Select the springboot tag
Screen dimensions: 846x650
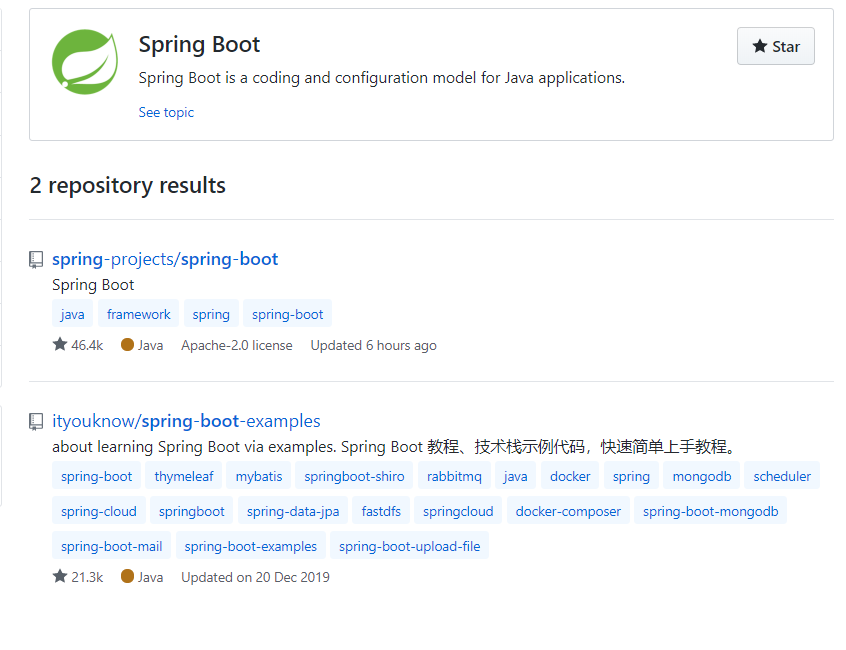coord(192,511)
